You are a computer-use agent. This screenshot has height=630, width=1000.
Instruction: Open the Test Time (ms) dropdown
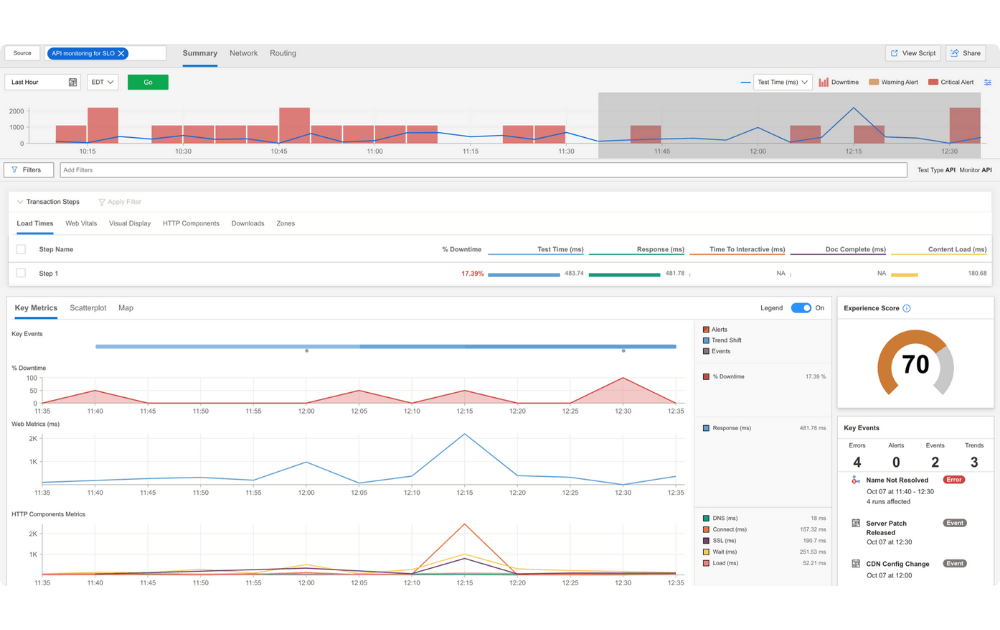tap(783, 82)
